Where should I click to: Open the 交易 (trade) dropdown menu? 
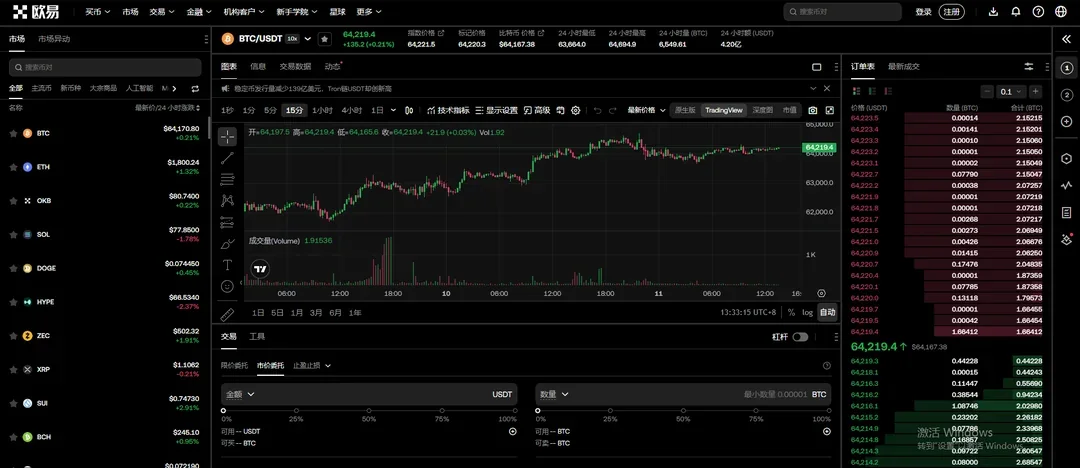click(x=162, y=12)
